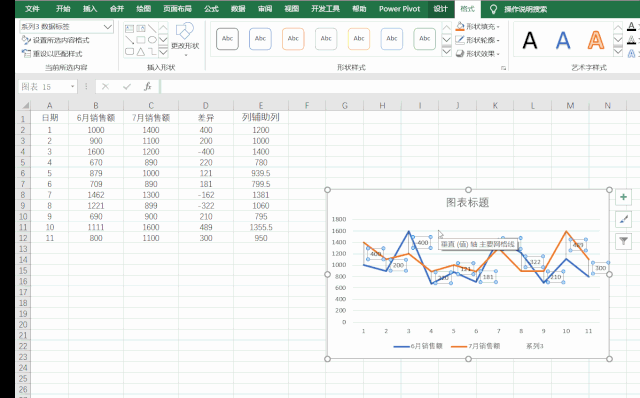The height and width of the screenshot is (398, 640).
Task: Open the chart element selector 系列3 数据标签
Action: (66, 27)
